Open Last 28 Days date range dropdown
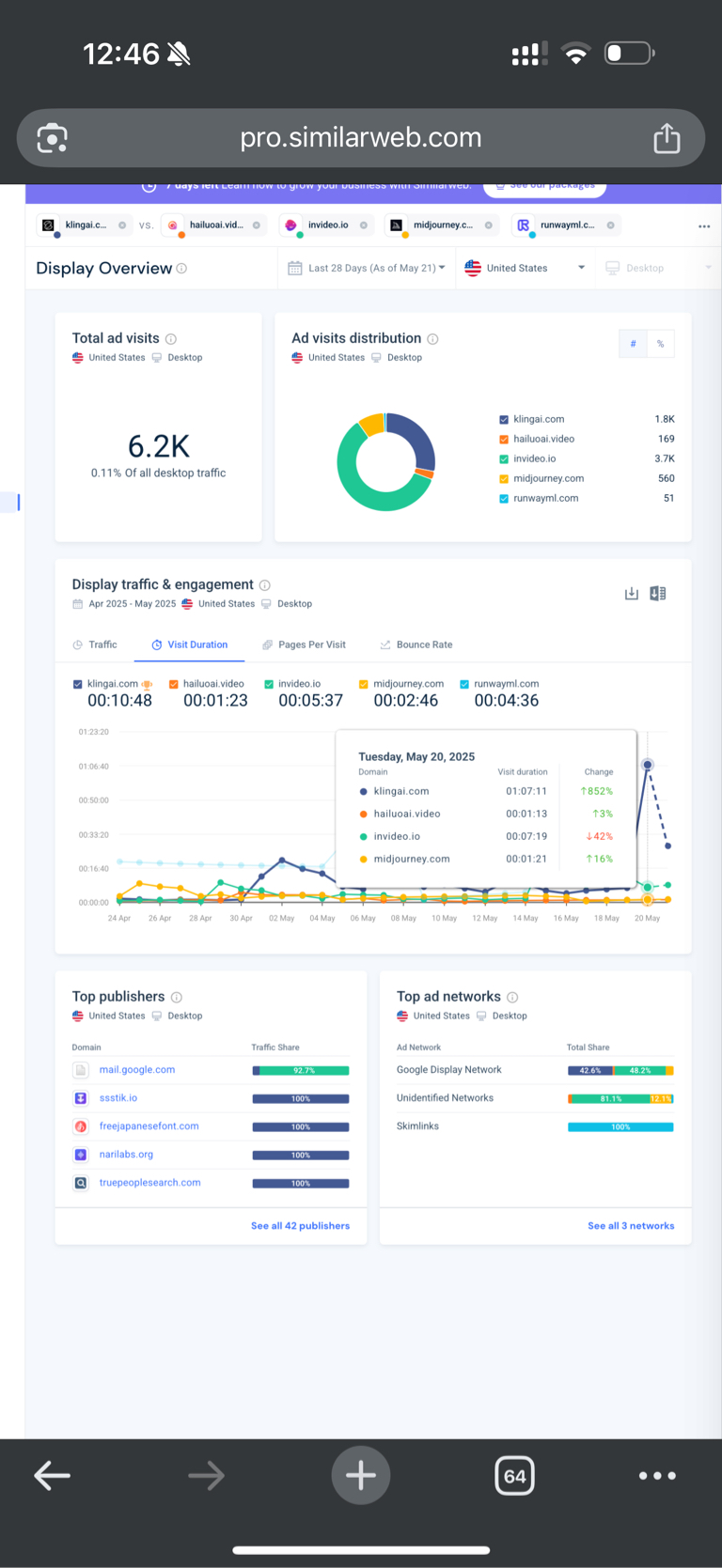Screen dimensions: 722x1568 [366, 268]
